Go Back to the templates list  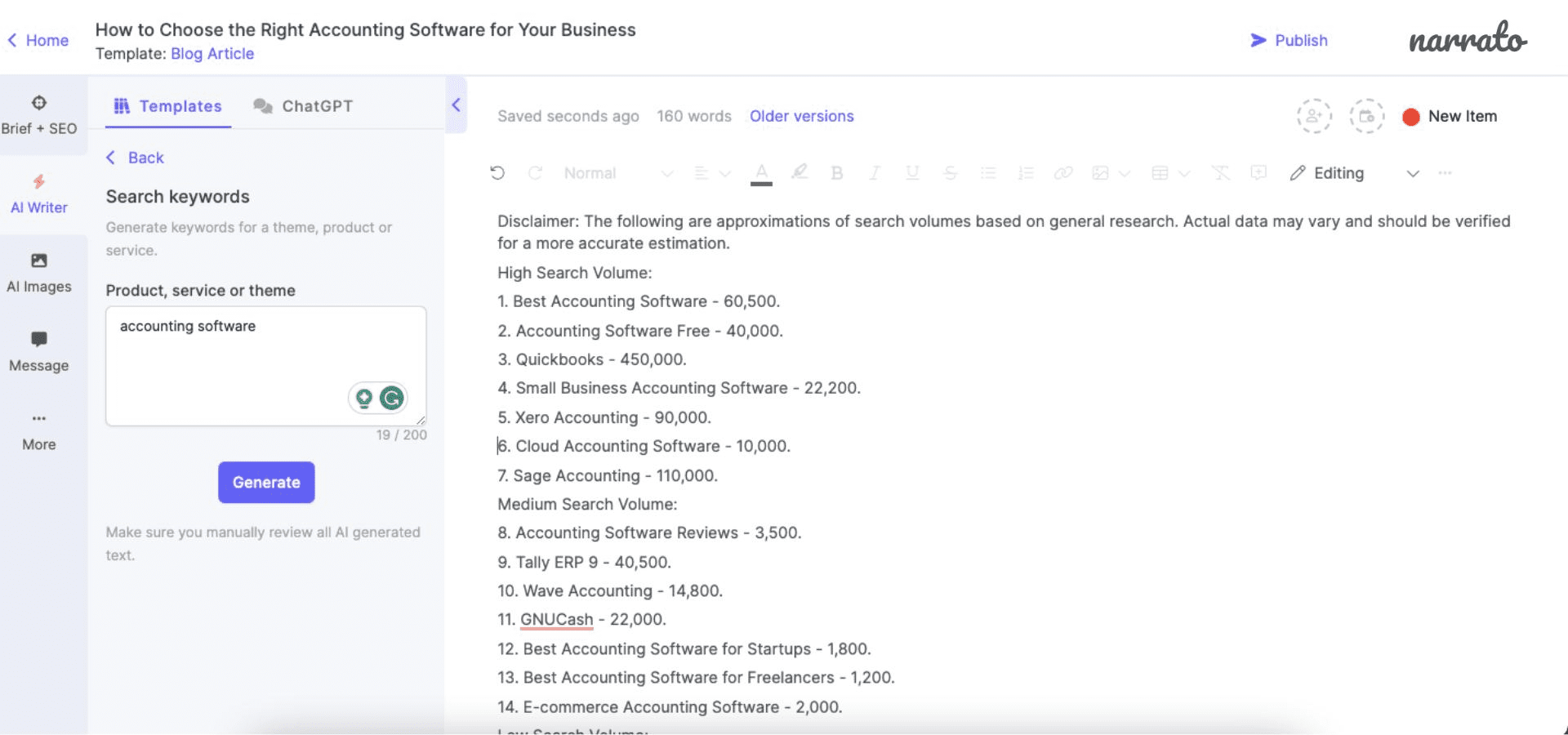135,158
